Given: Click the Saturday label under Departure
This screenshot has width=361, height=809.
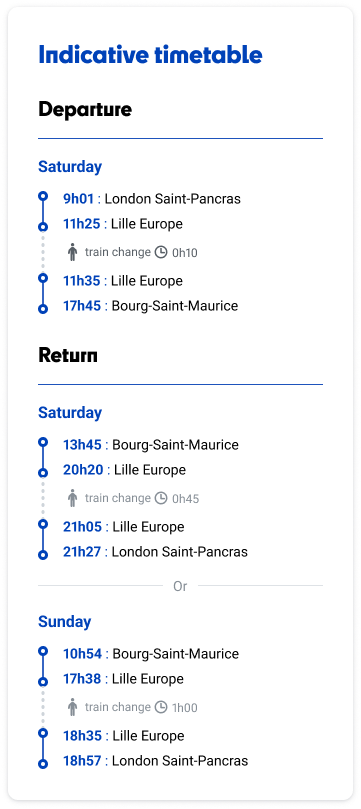Looking at the screenshot, I should coord(70,167).
